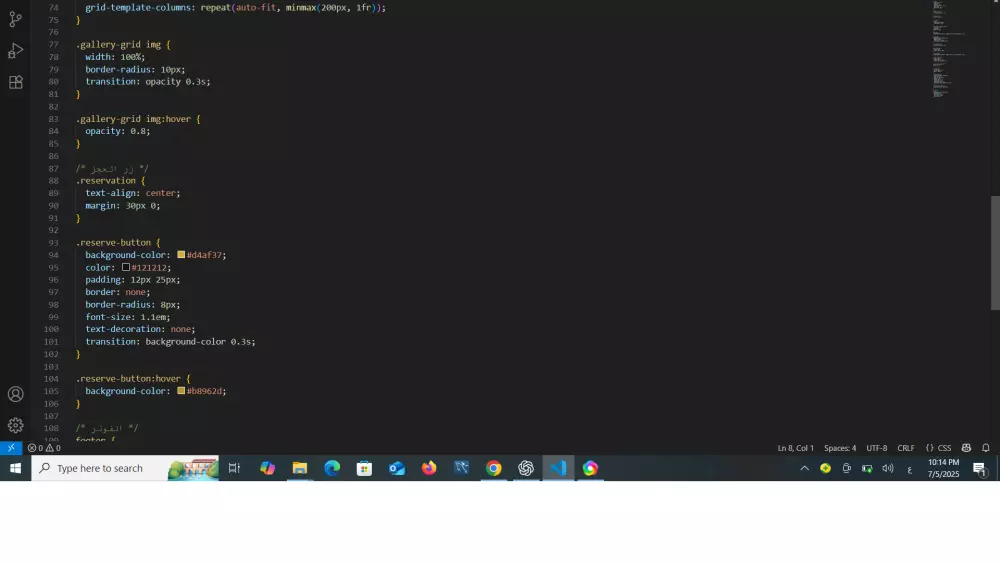Change language mode from CSS
The width and height of the screenshot is (1000, 563).
(938, 448)
